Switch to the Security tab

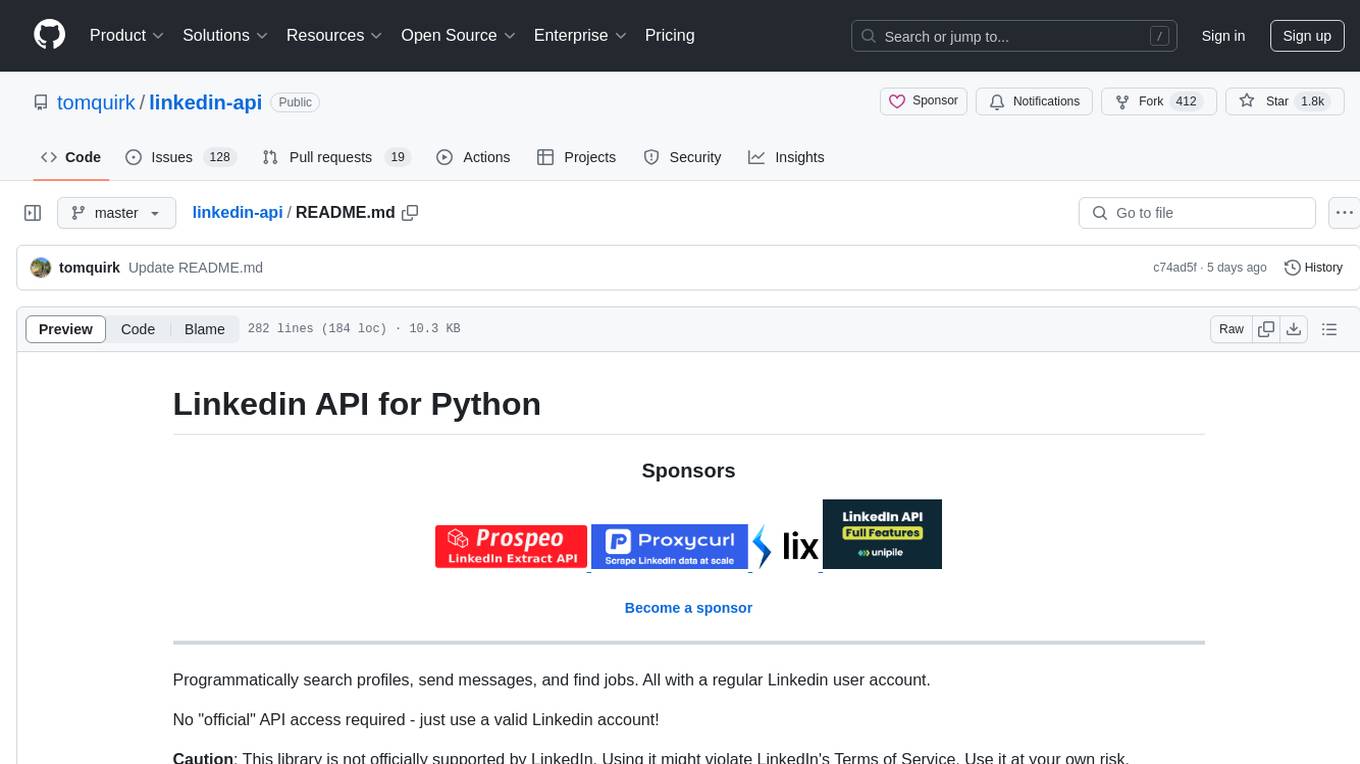[682, 157]
